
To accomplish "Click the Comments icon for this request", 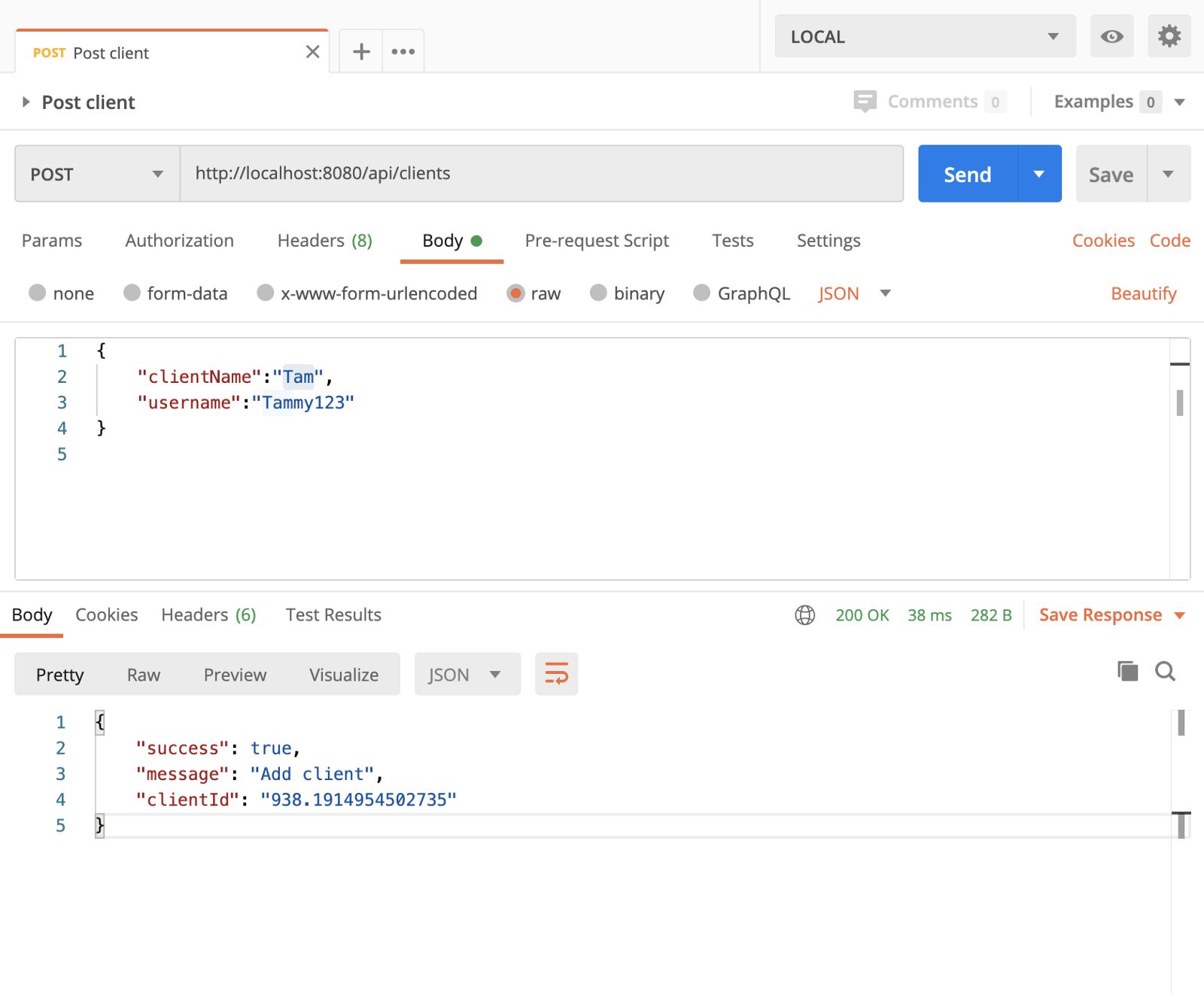I will coord(867,101).
